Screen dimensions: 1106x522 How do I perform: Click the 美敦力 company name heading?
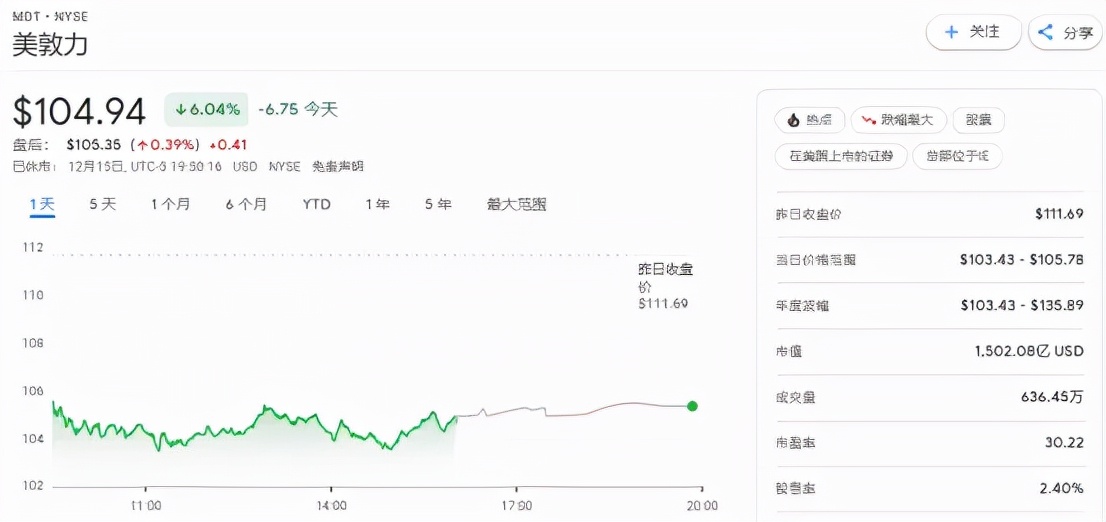click(x=50, y=45)
